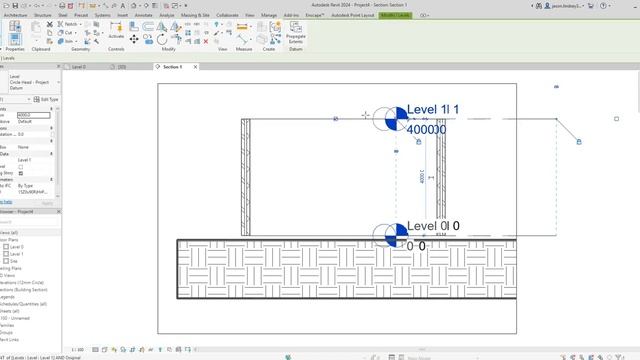Screen dimensions: 640x360
Task: Click the Apply button in Properties
Action: pos(47,203)
